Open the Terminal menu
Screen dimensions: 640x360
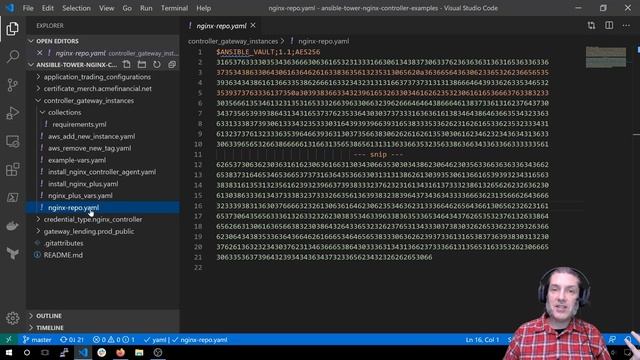tap(174, 8)
